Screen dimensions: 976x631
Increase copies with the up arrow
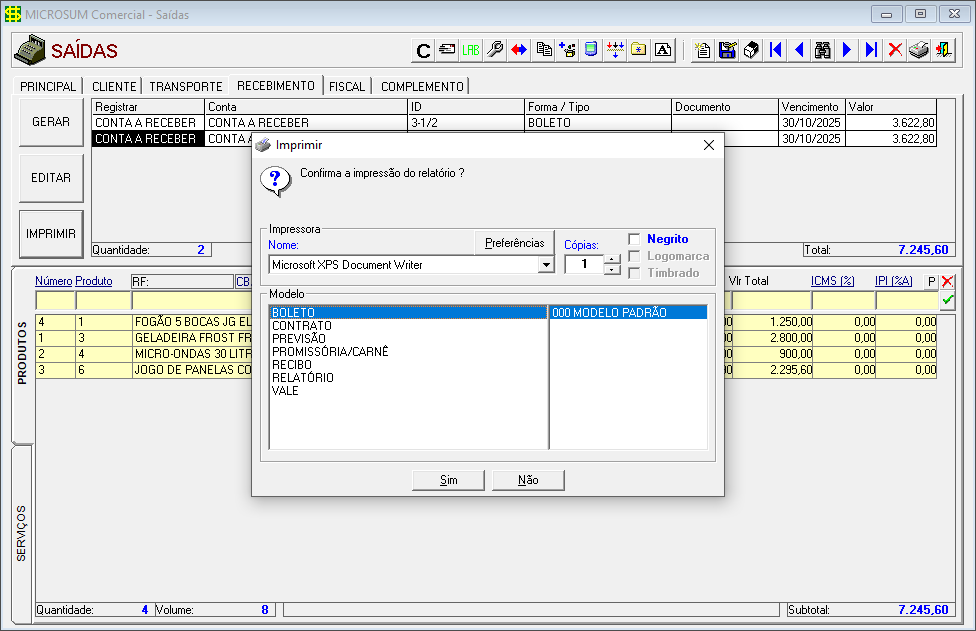[x=612, y=259]
